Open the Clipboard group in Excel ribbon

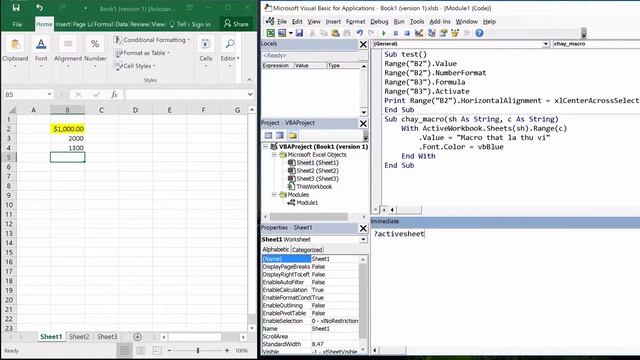15,51
